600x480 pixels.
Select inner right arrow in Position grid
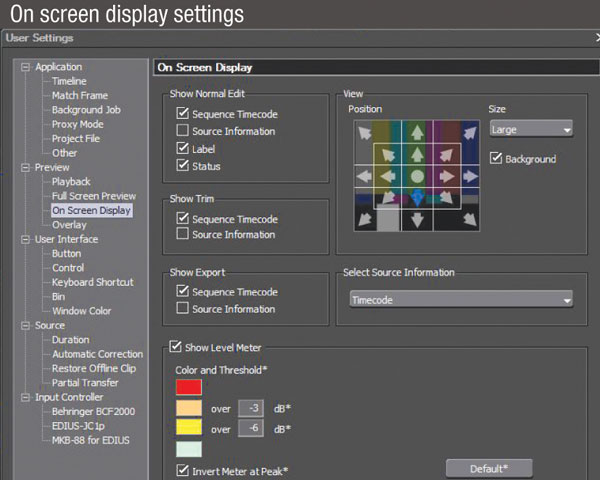(447, 176)
